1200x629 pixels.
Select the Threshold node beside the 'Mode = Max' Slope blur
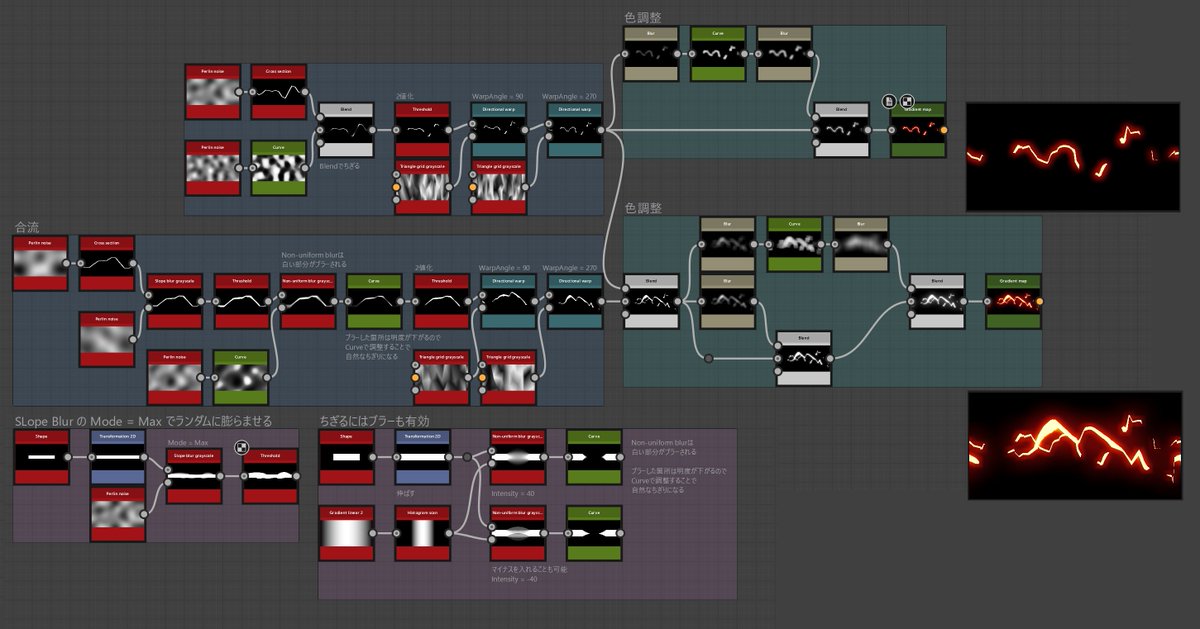click(270, 477)
